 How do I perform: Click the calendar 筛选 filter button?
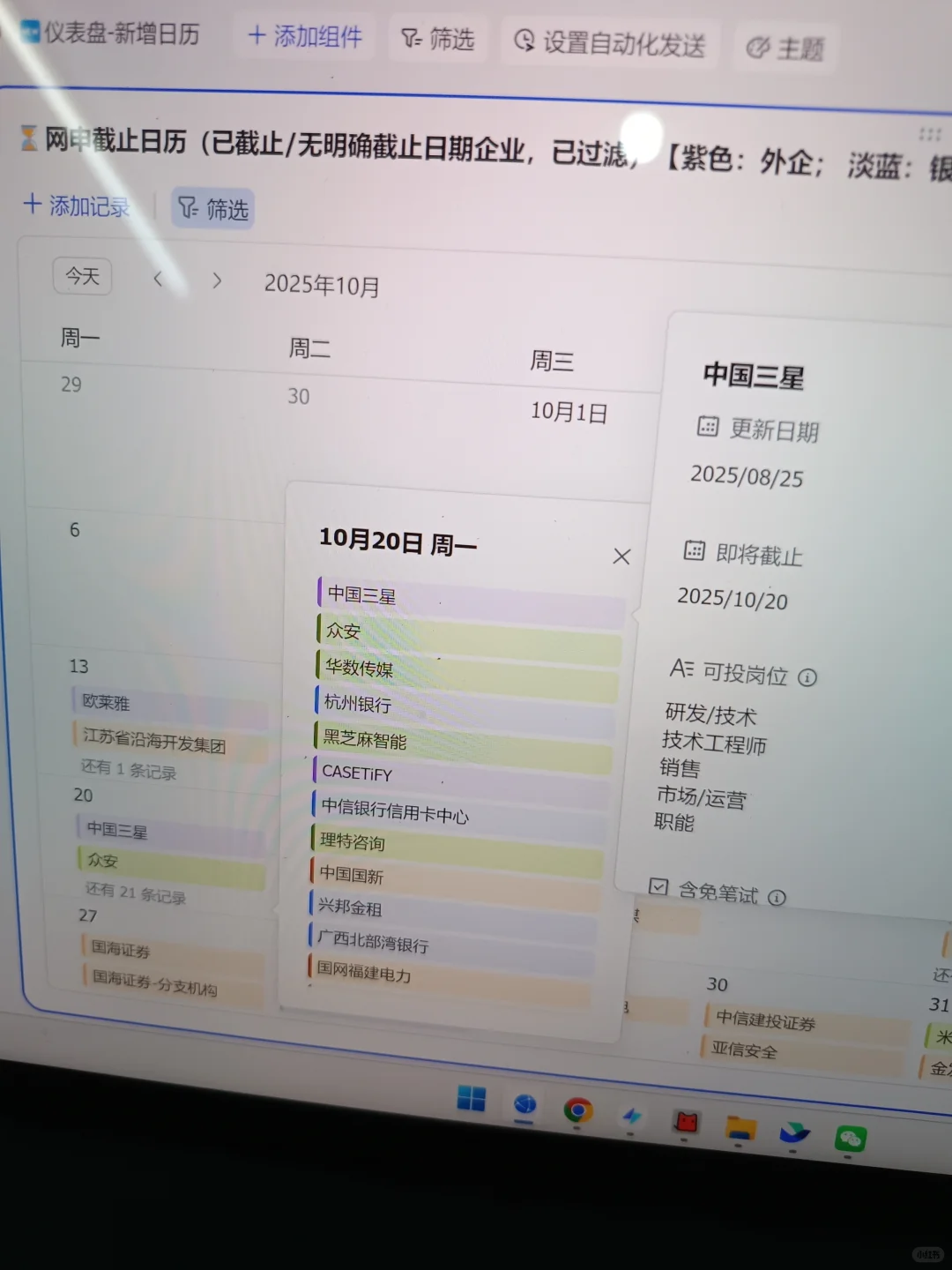pyautogui.click(x=213, y=208)
